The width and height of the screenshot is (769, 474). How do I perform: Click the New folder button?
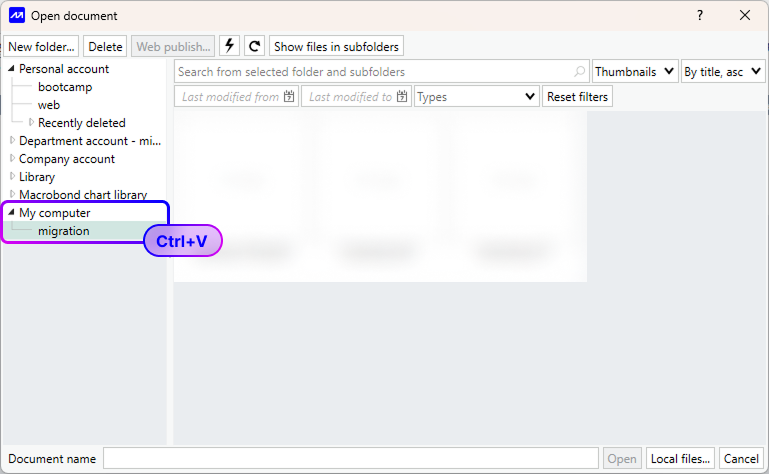click(x=41, y=46)
